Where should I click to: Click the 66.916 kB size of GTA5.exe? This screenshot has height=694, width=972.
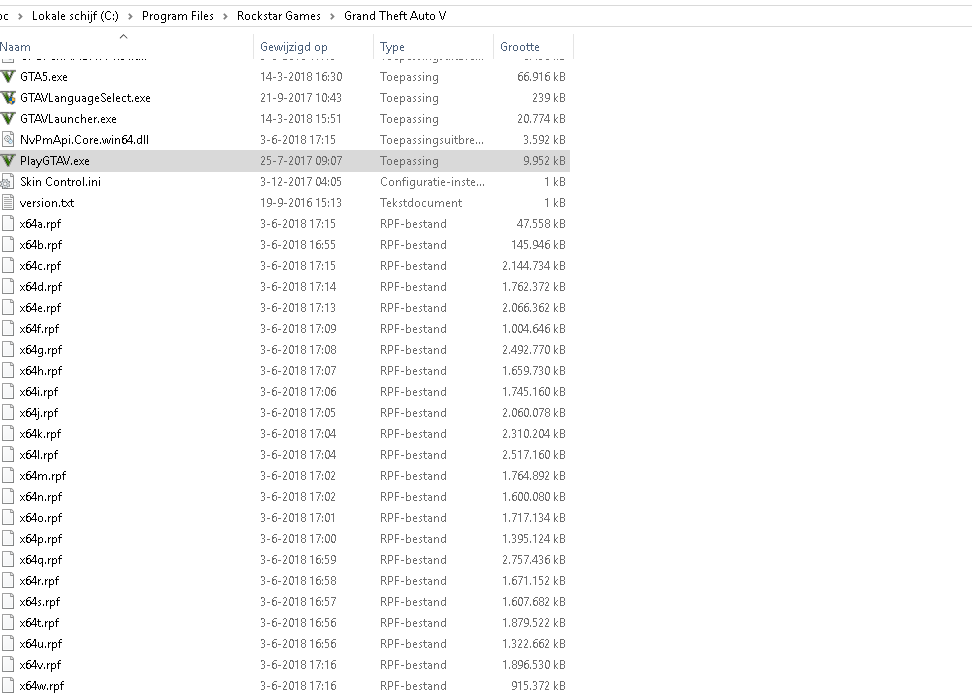[x=541, y=77]
